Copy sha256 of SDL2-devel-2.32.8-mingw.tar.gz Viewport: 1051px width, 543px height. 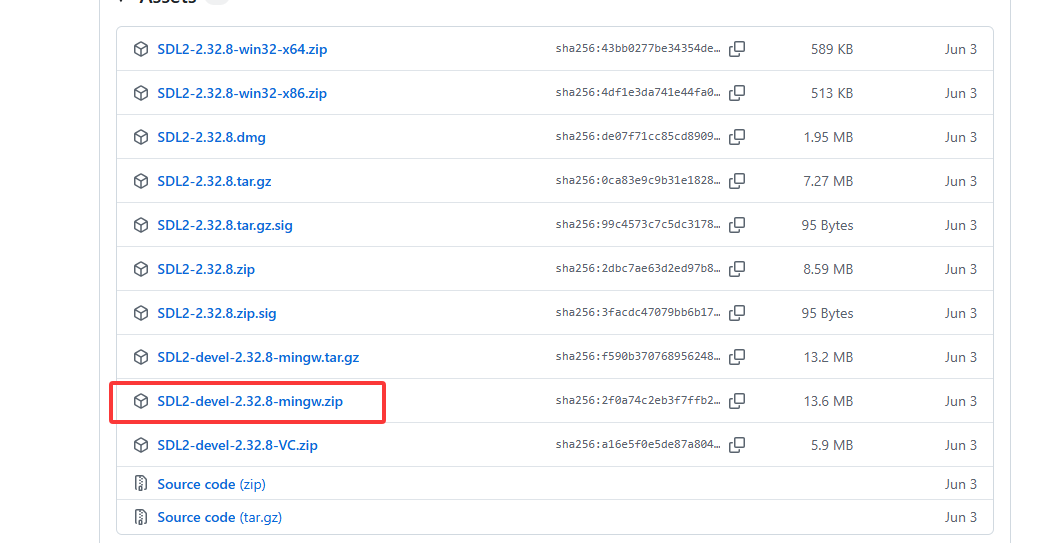737,357
